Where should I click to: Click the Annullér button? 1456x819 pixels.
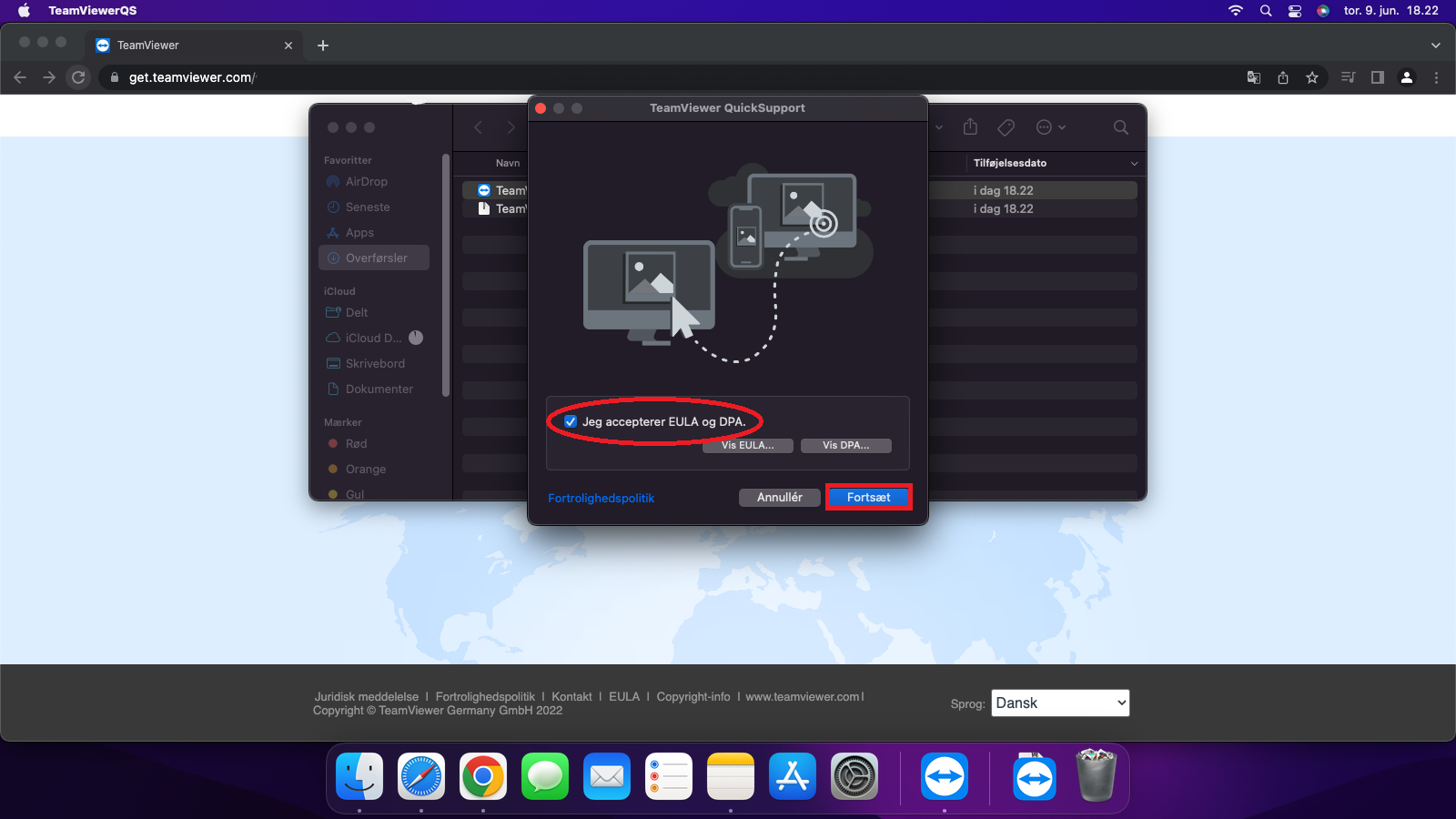coord(780,497)
